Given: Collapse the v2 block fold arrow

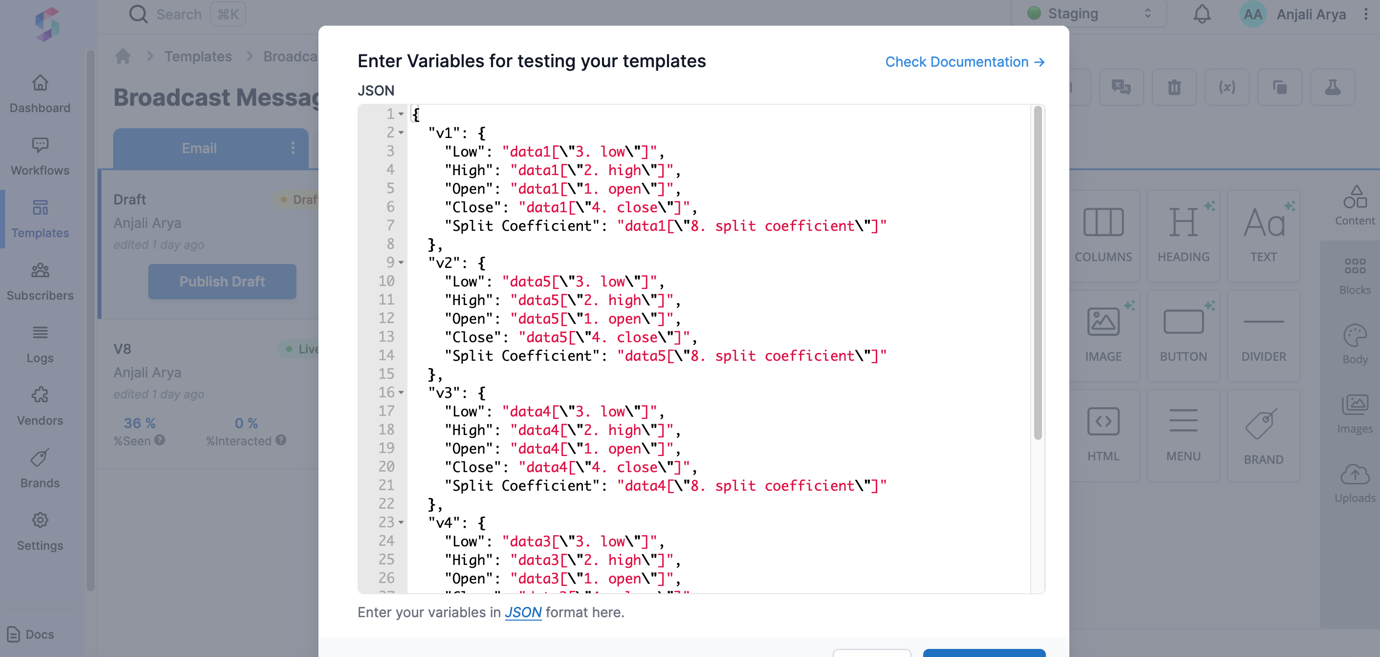Looking at the screenshot, I should 401,263.
